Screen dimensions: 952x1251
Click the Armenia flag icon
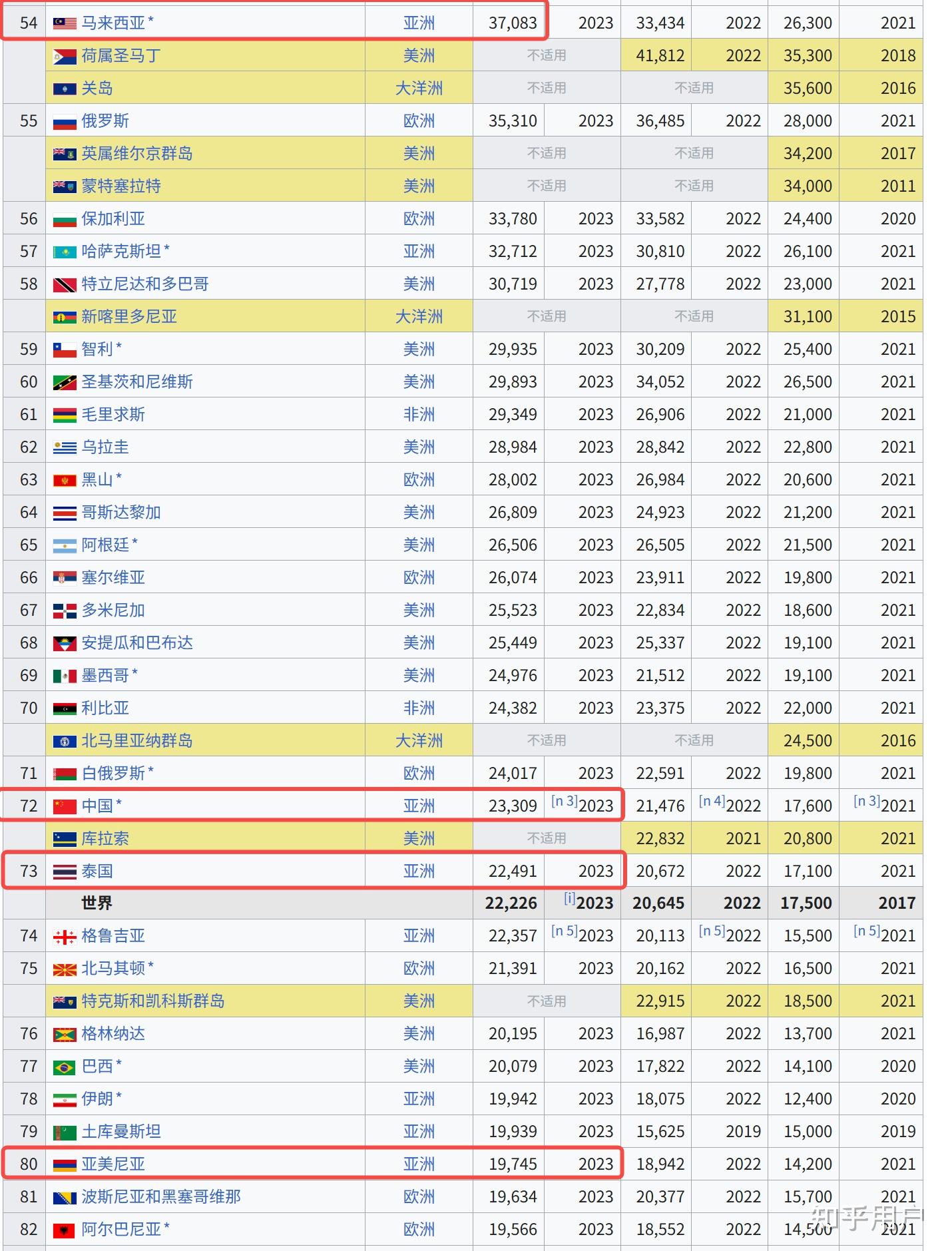pos(65,1164)
